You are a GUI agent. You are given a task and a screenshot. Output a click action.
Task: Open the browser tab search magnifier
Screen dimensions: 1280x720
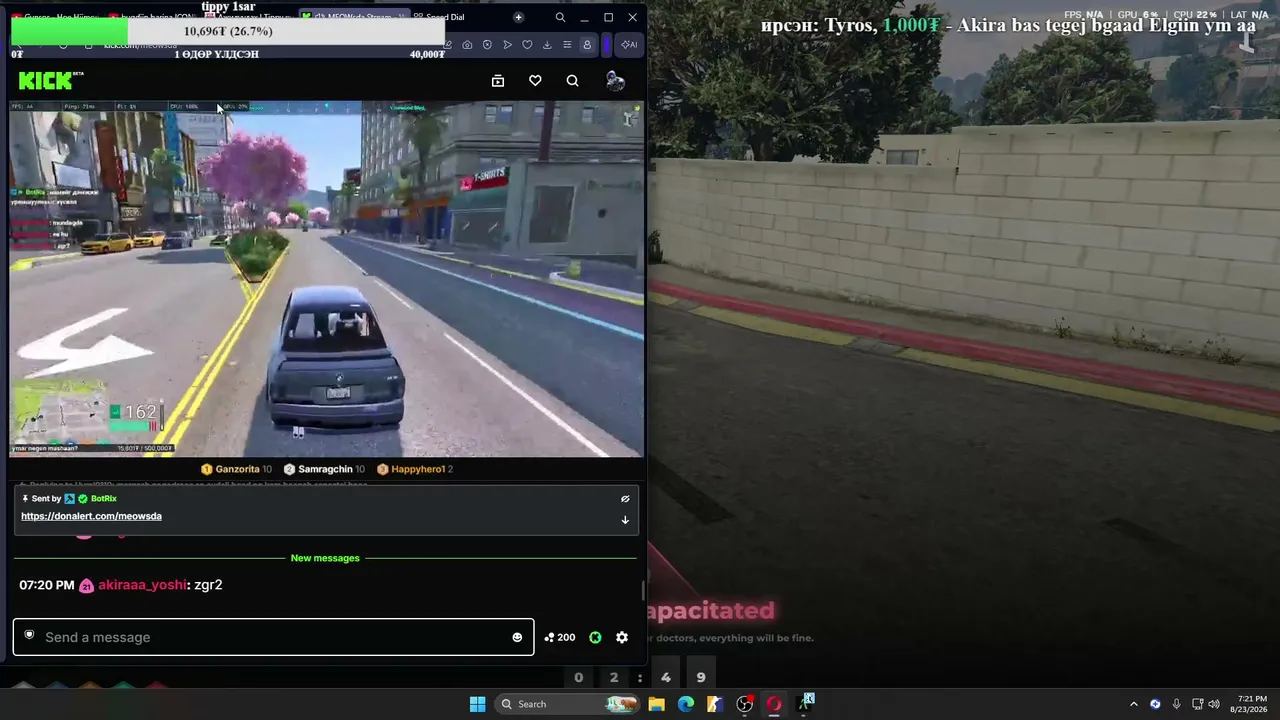[x=560, y=17]
